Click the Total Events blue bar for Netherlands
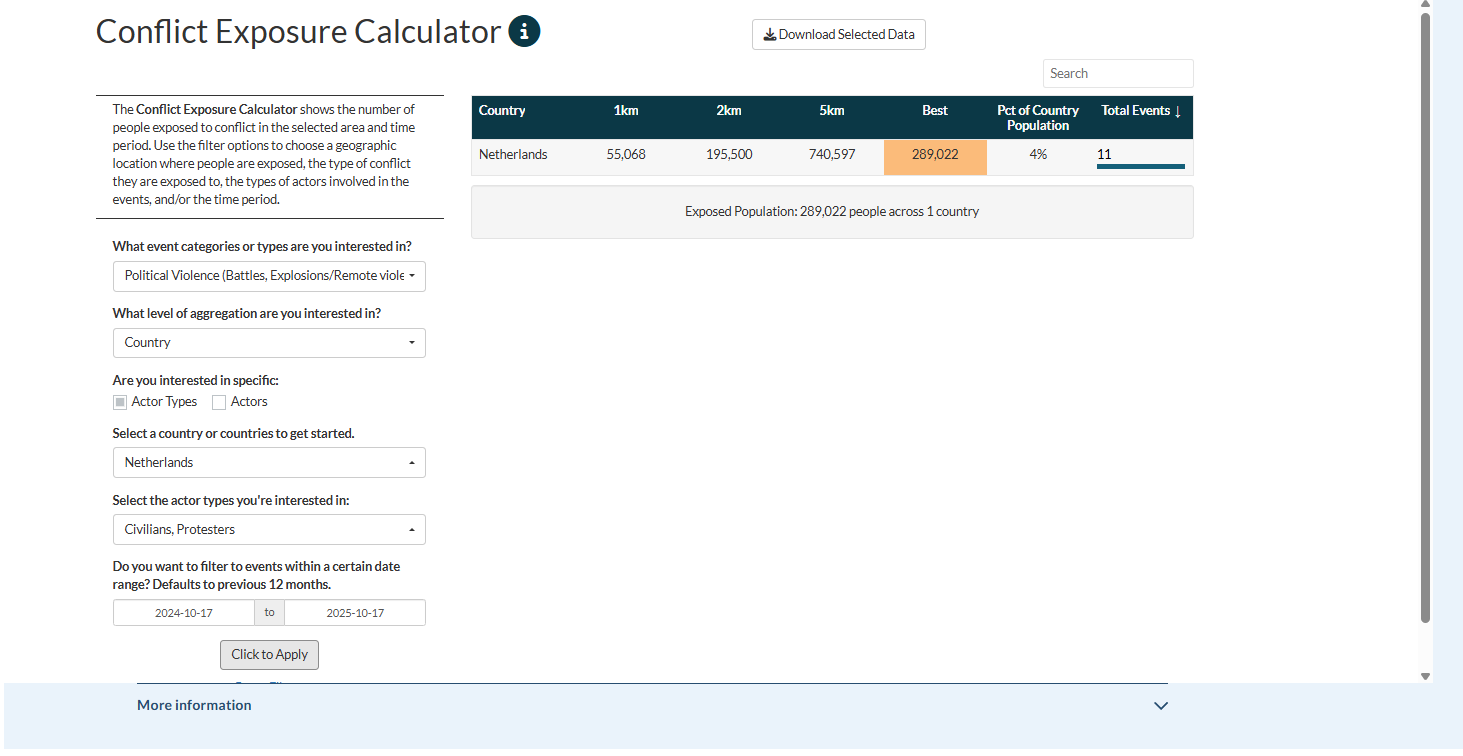1463x756 pixels. pos(1140,166)
